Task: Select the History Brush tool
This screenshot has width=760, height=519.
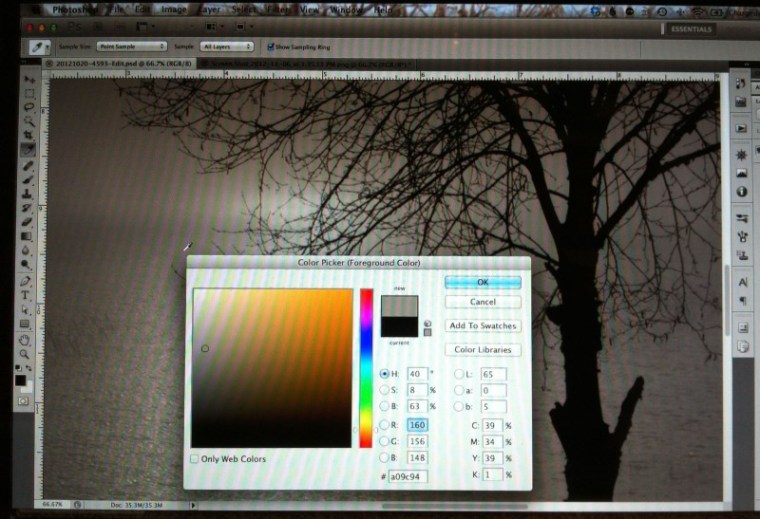Action: coord(27,208)
